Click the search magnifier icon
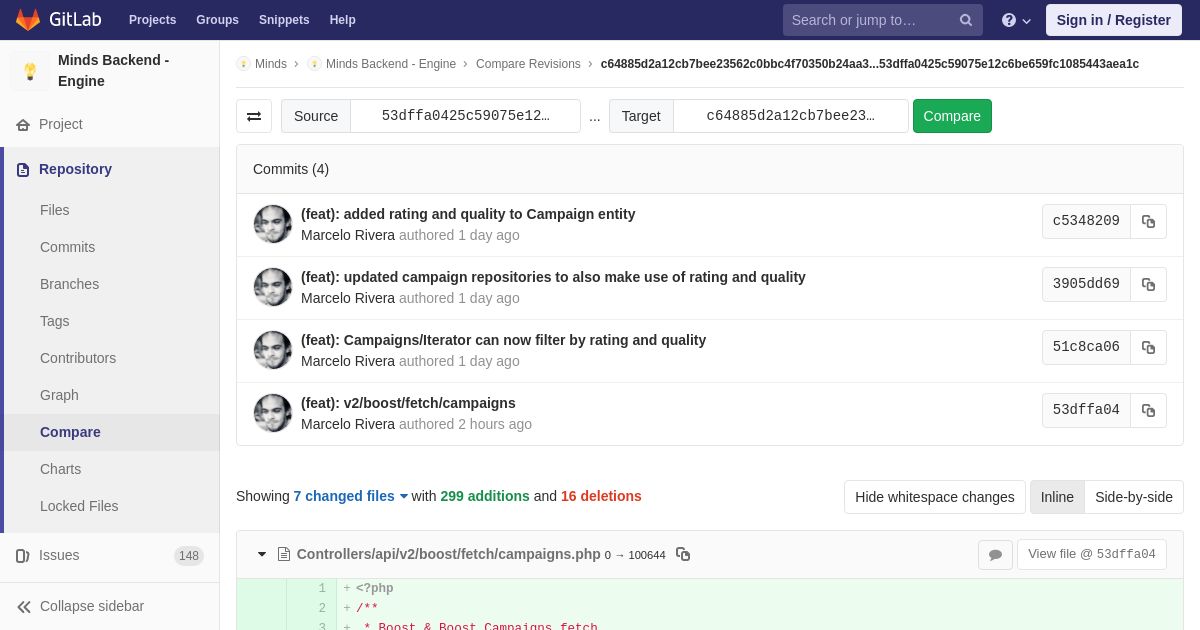The height and width of the screenshot is (630, 1200). tap(966, 20)
